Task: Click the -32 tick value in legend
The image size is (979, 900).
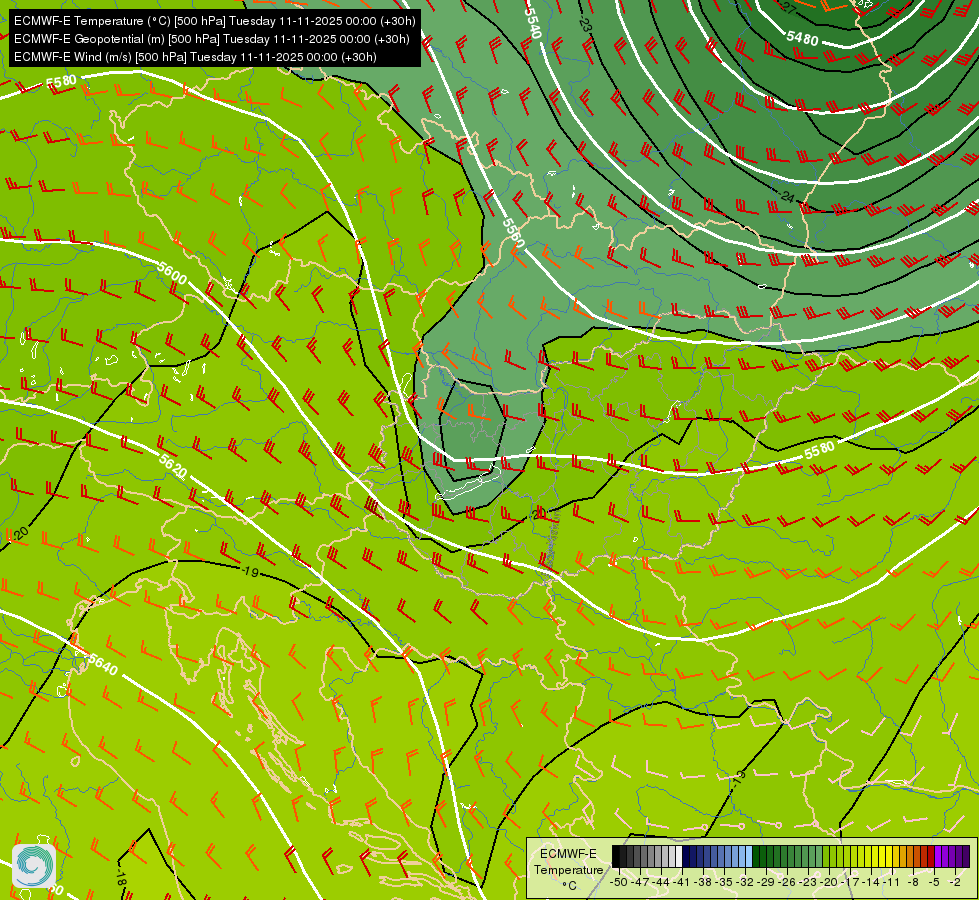Action: pyautogui.click(x=745, y=883)
